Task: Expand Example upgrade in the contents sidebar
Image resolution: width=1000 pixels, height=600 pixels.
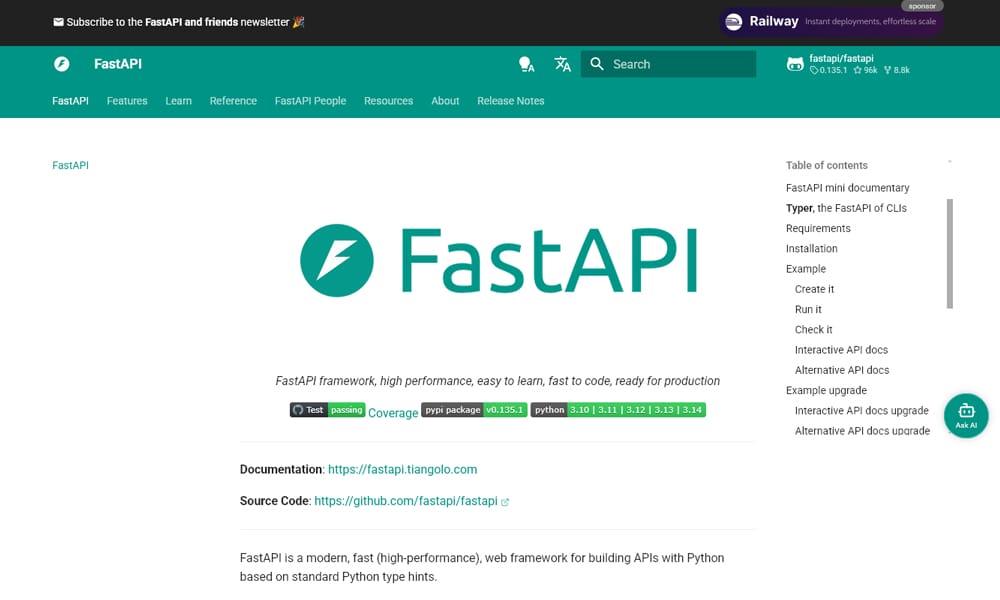Action: click(x=826, y=390)
